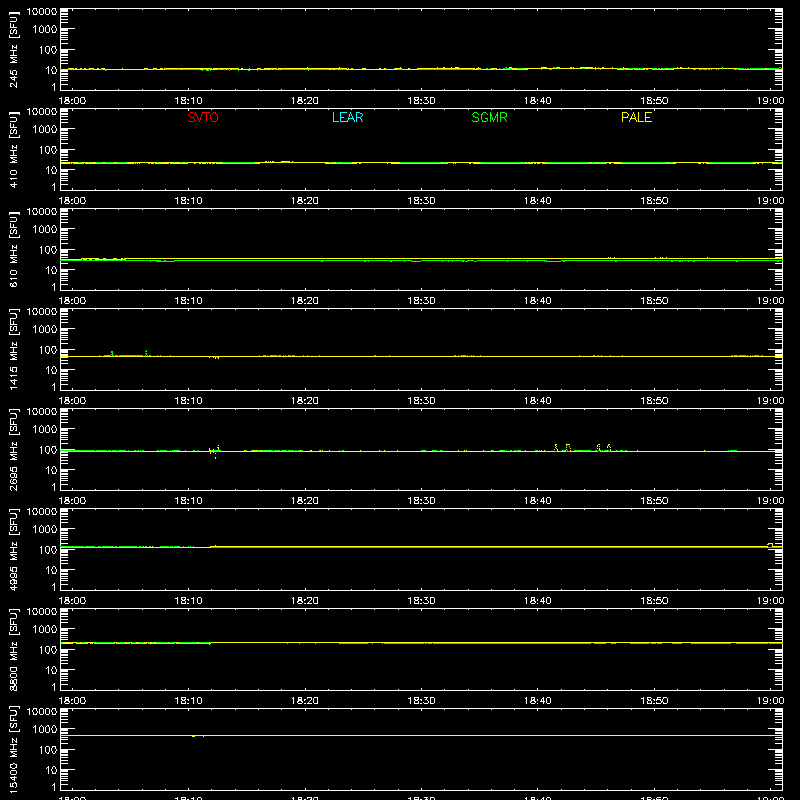Image resolution: width=800 pixels, height=800 pixels.
Task: Click the 1000 tick label on 15400 MHz axis
Action: (x=45, y=730)
